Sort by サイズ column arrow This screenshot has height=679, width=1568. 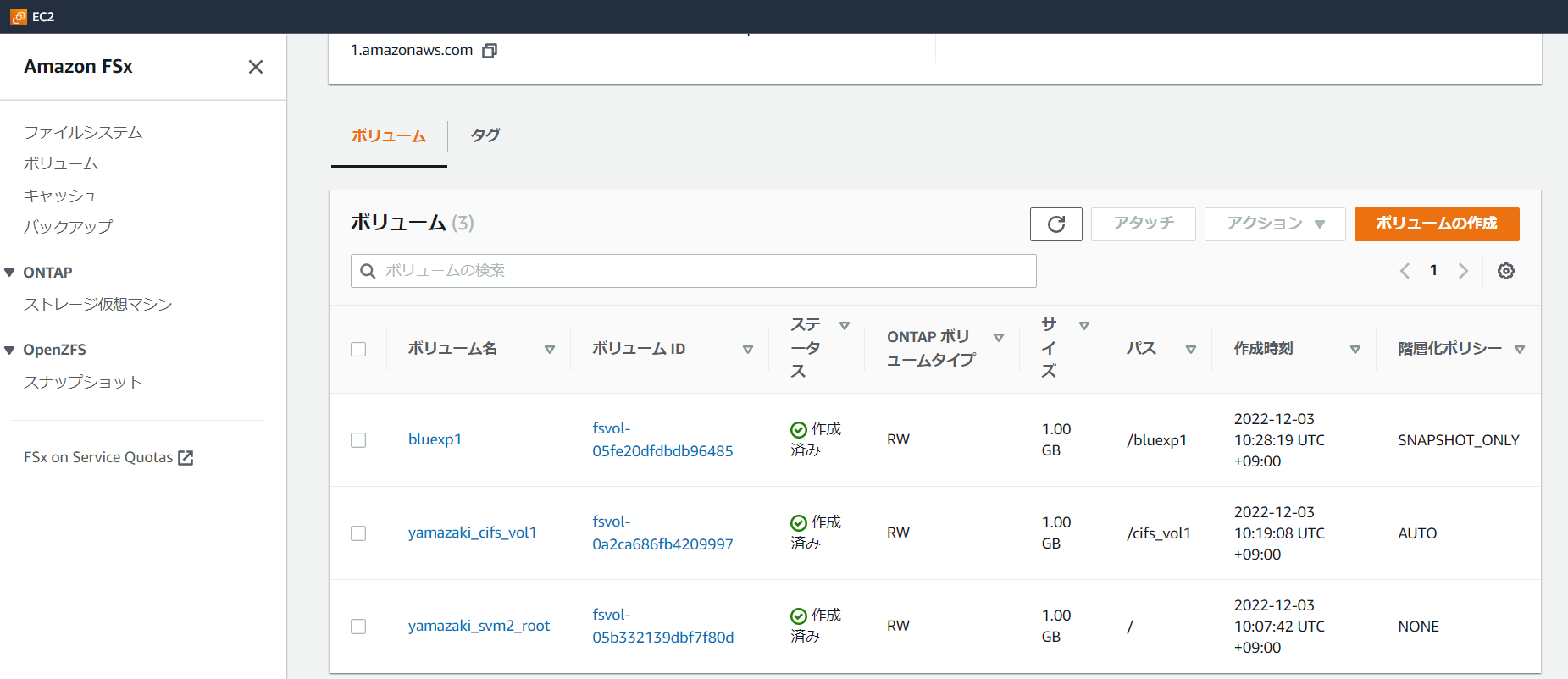pyautogui.click(x=1084, y=326)
